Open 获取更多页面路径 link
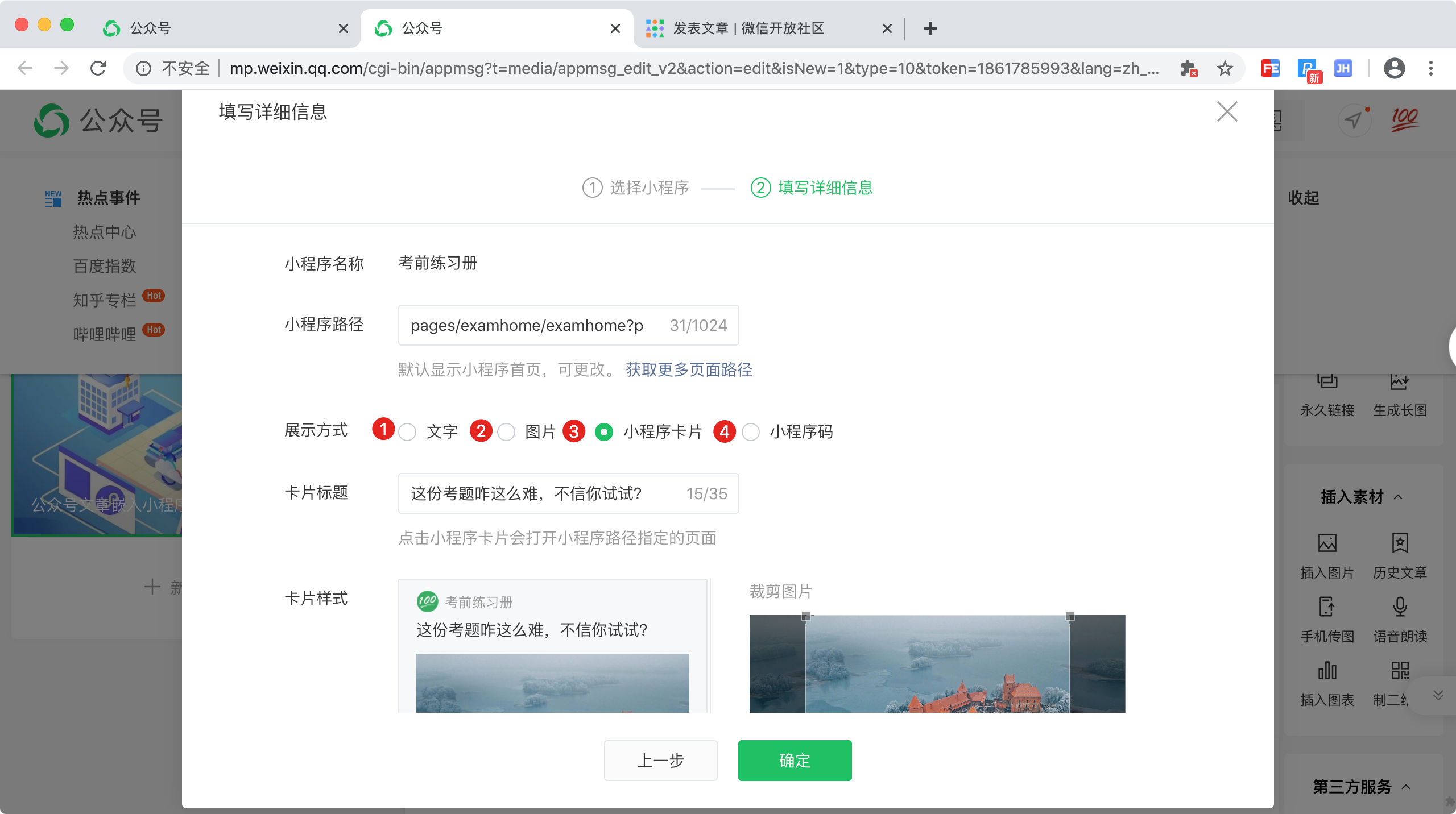Image resolution: width=1456 pixels, height=814 pixels. [x=689, y=370]
